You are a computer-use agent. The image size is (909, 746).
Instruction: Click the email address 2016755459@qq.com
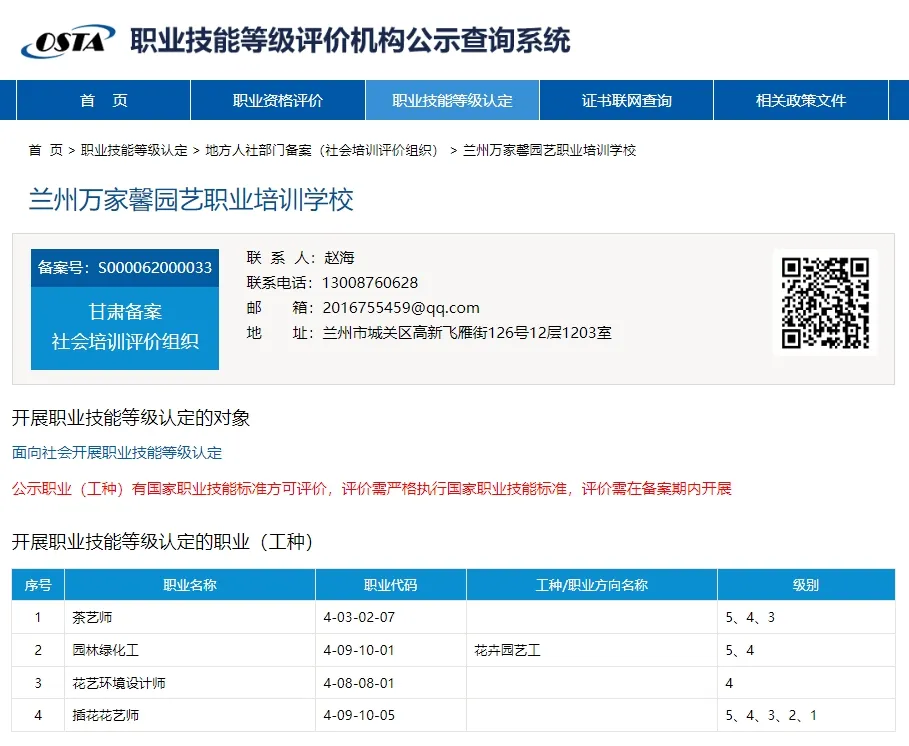point(399,307)
